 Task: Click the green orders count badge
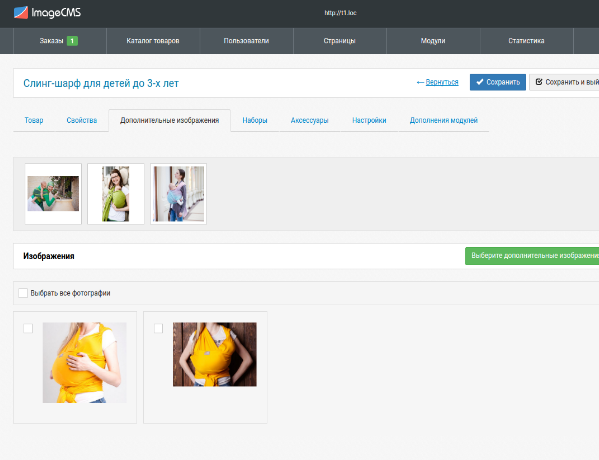point(72,41)
